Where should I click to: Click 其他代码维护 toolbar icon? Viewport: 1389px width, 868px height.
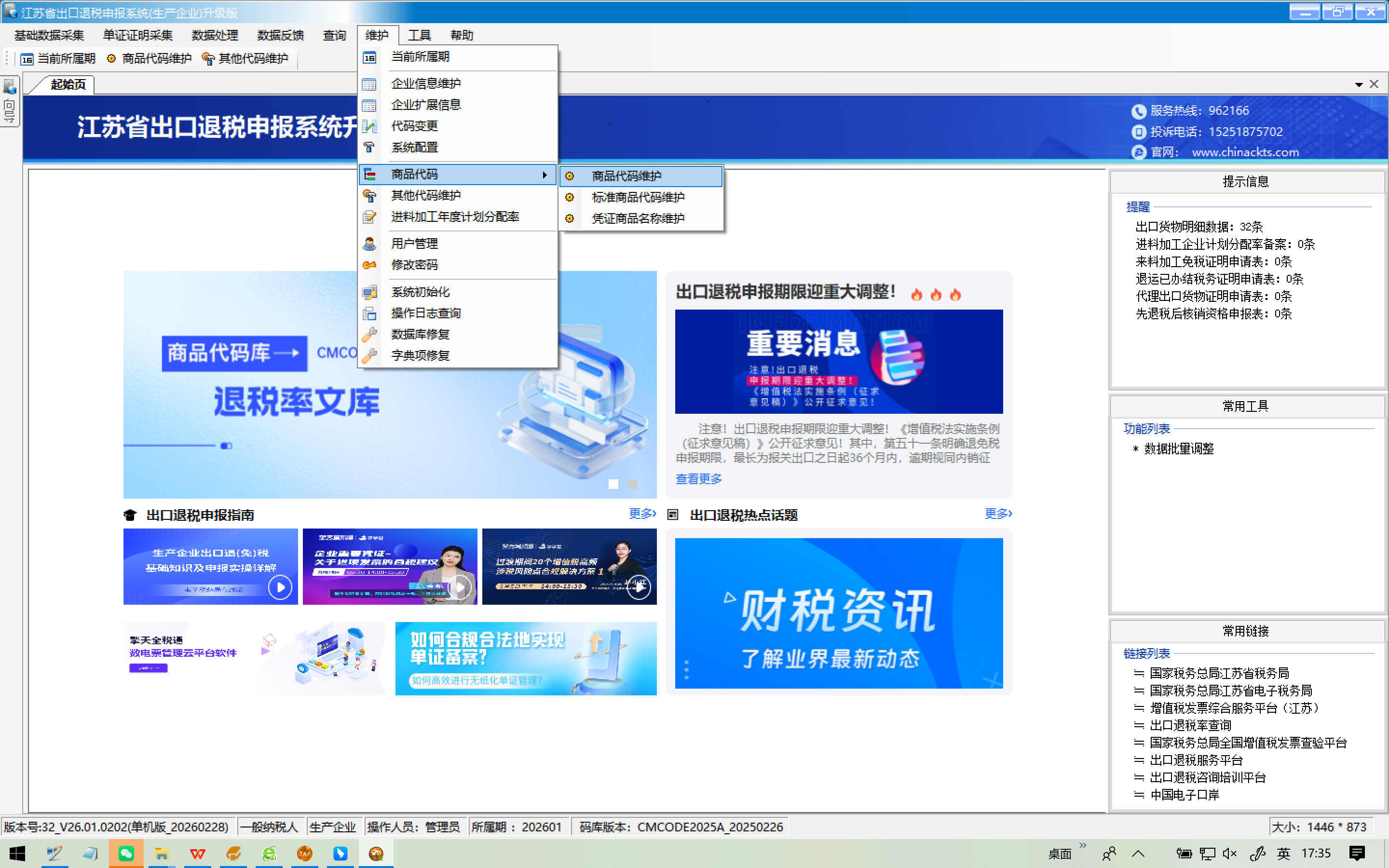click(208, 58)
